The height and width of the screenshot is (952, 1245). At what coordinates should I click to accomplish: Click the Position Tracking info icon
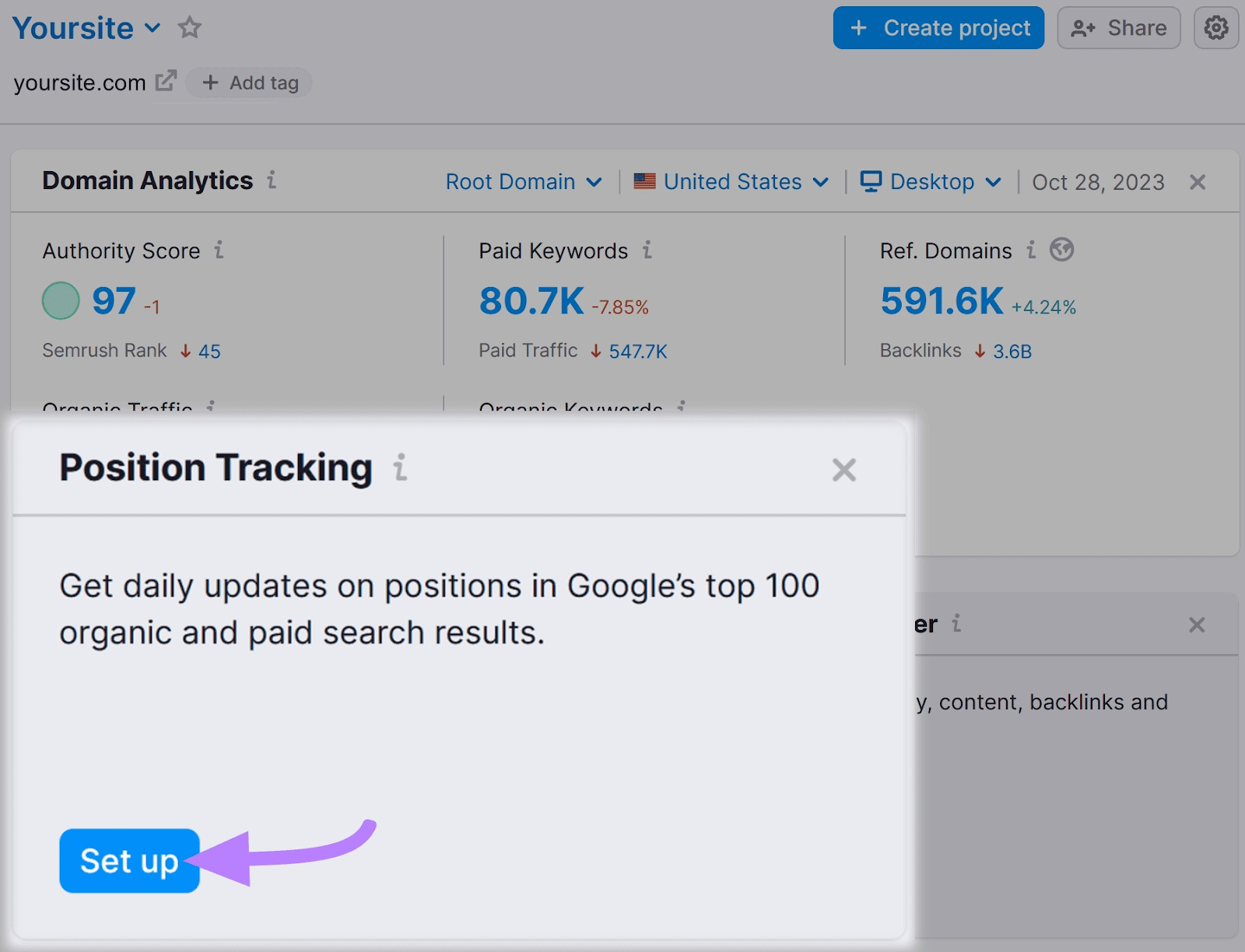(x=399, y=468)
